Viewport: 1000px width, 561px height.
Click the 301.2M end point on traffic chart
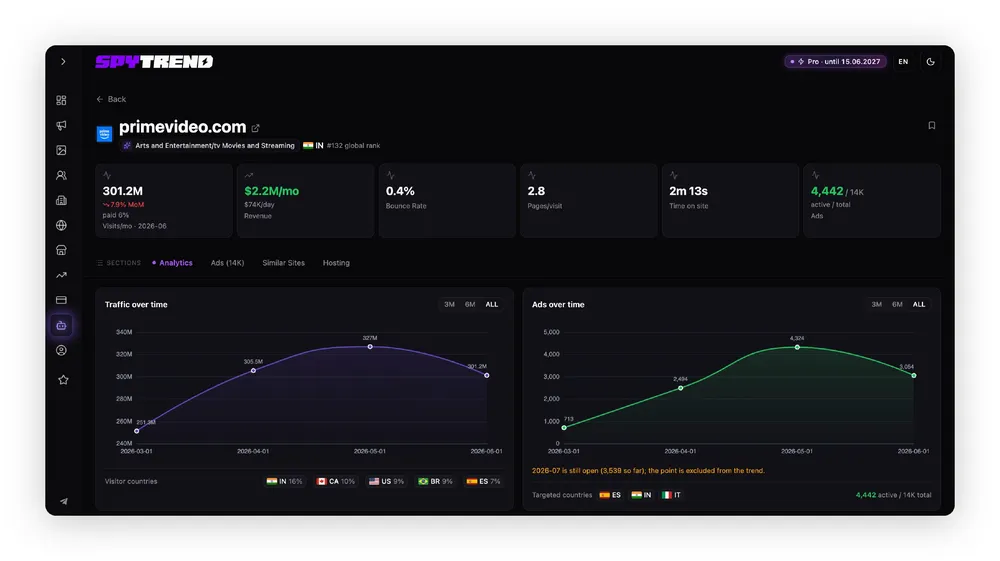[487, 375]
